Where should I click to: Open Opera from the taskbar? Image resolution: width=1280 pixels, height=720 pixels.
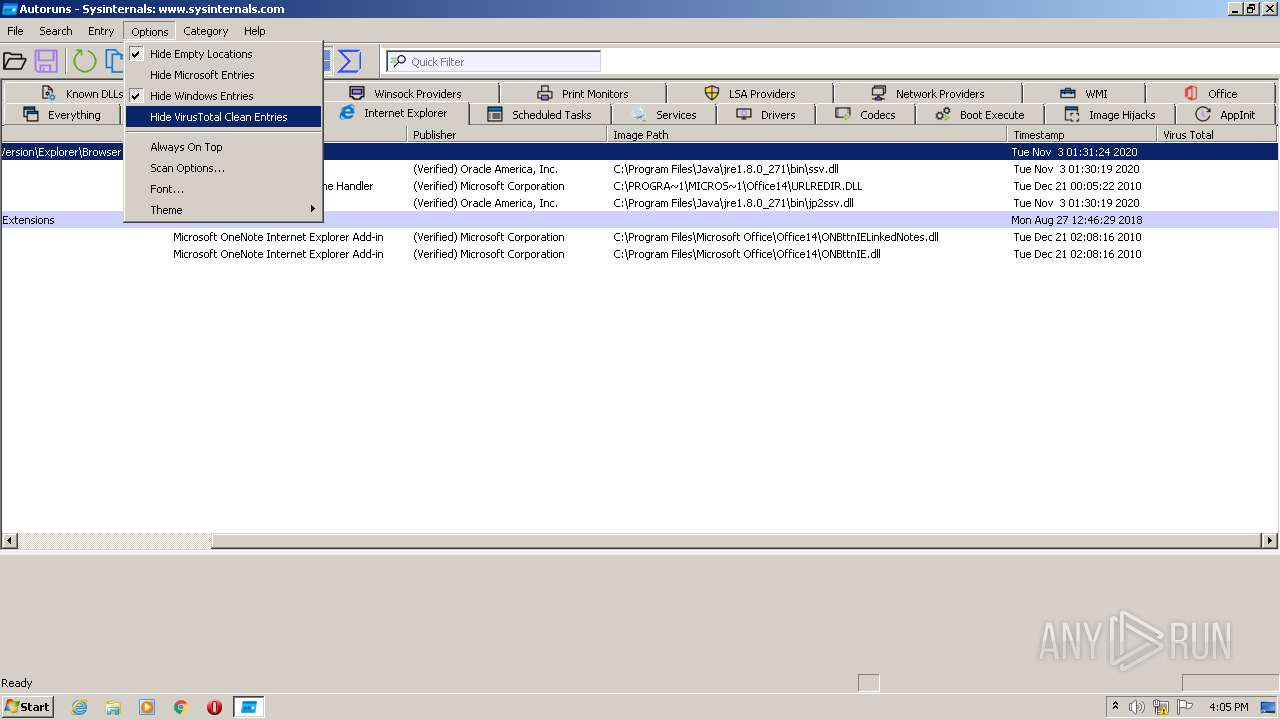214,707
